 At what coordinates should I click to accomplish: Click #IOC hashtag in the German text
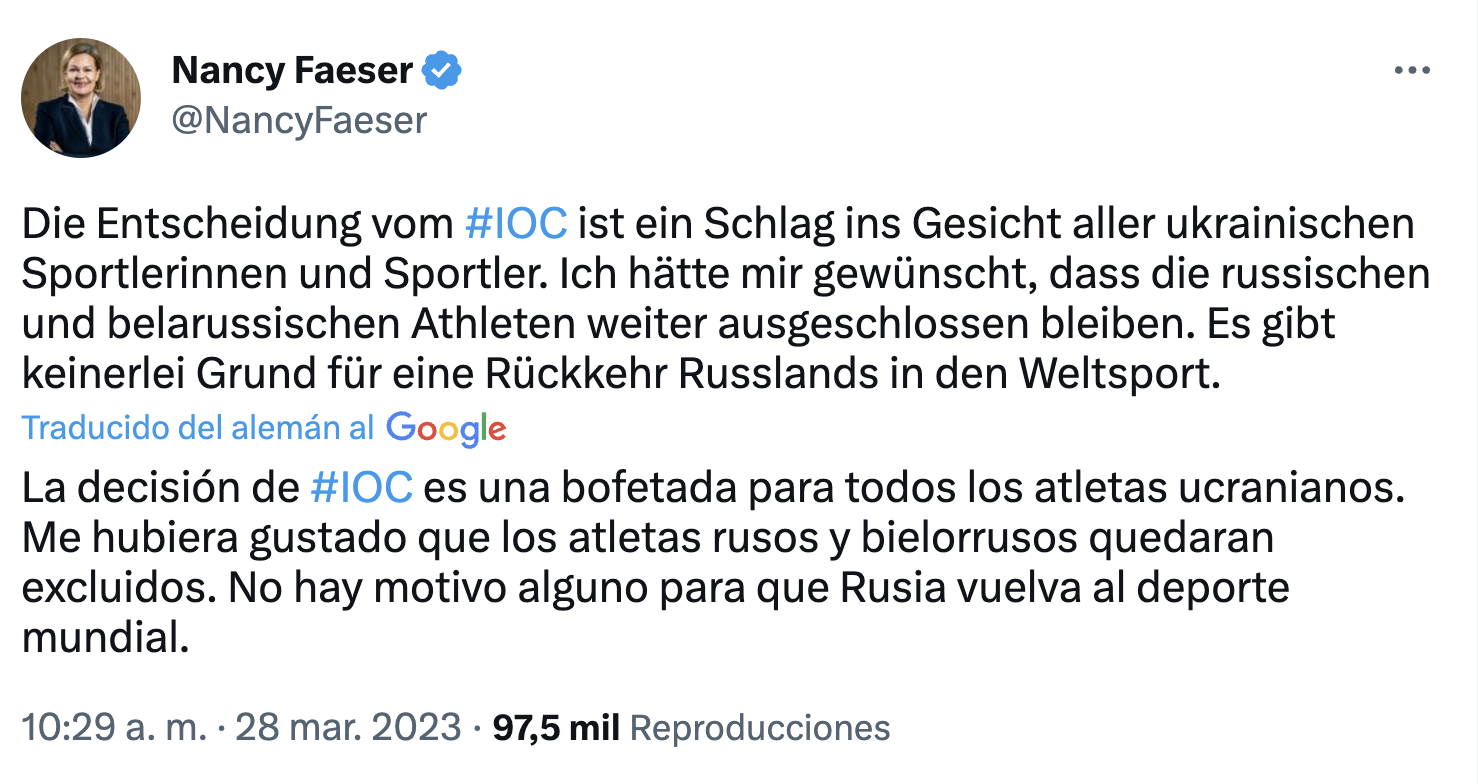coord(516,224)
